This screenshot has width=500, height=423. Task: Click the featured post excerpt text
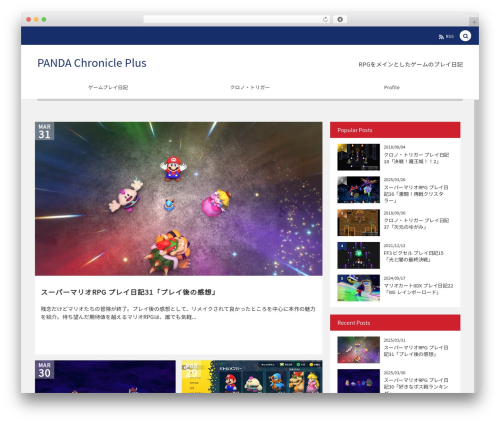coord(178,313)
